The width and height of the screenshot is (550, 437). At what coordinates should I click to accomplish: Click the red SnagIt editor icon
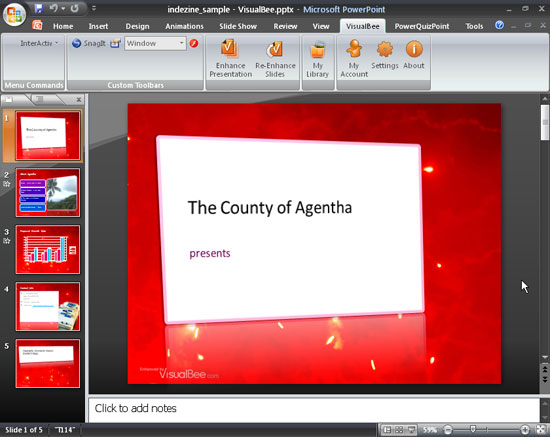pos(194,43)
